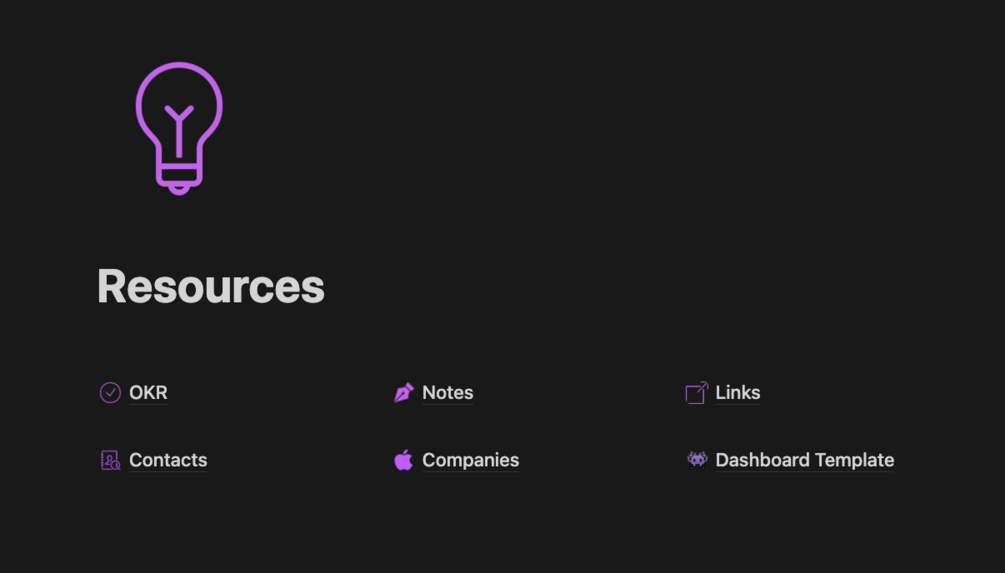
Task: Navigate to the Companies page
Action: coord(470,460)
